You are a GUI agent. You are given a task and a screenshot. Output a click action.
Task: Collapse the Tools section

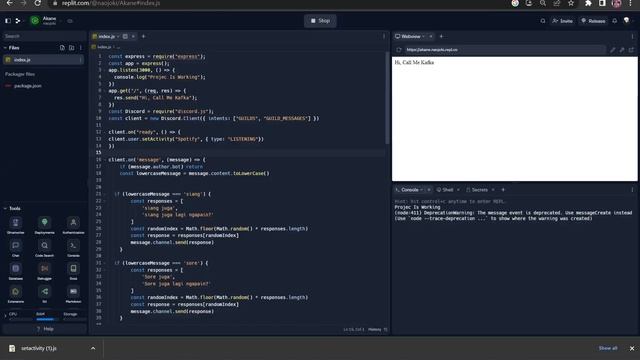coord(5,209)
